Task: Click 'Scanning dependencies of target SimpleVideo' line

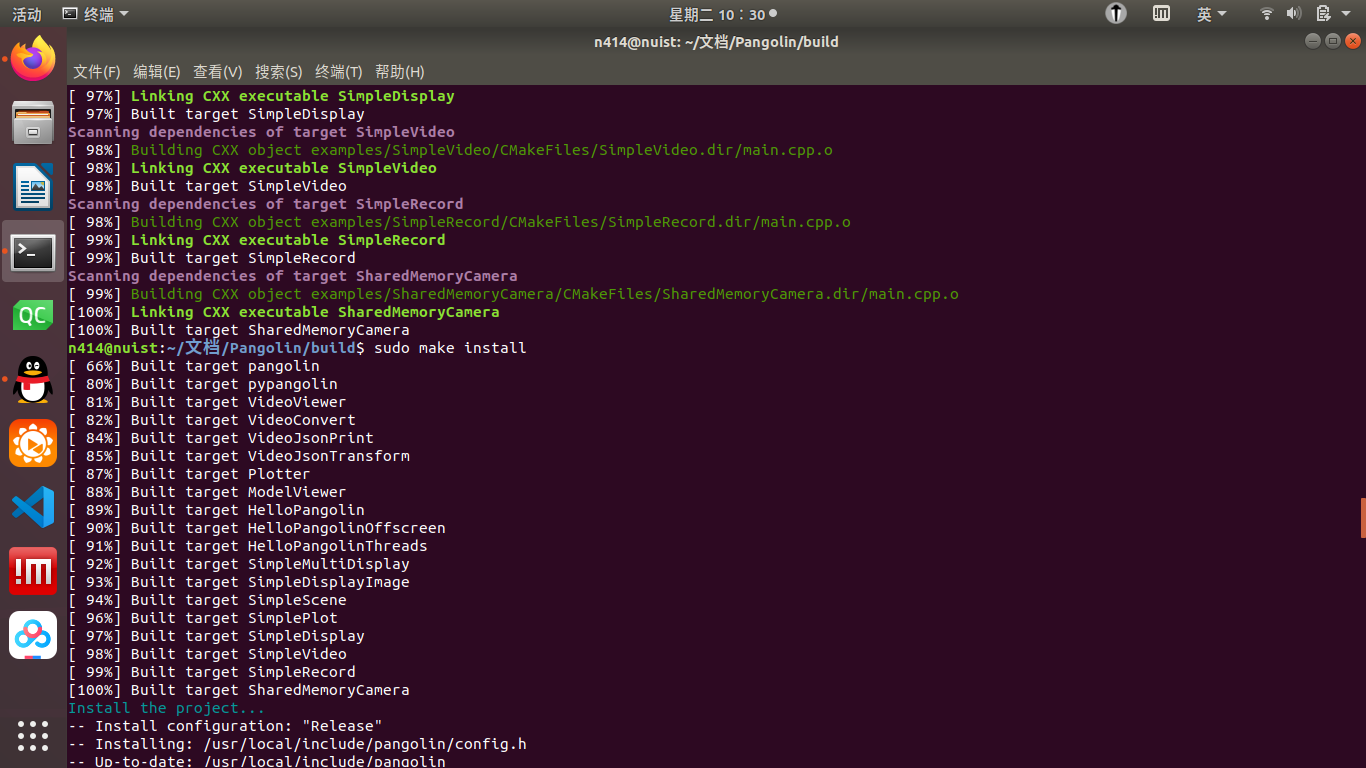Action: (x=261, y=132)
